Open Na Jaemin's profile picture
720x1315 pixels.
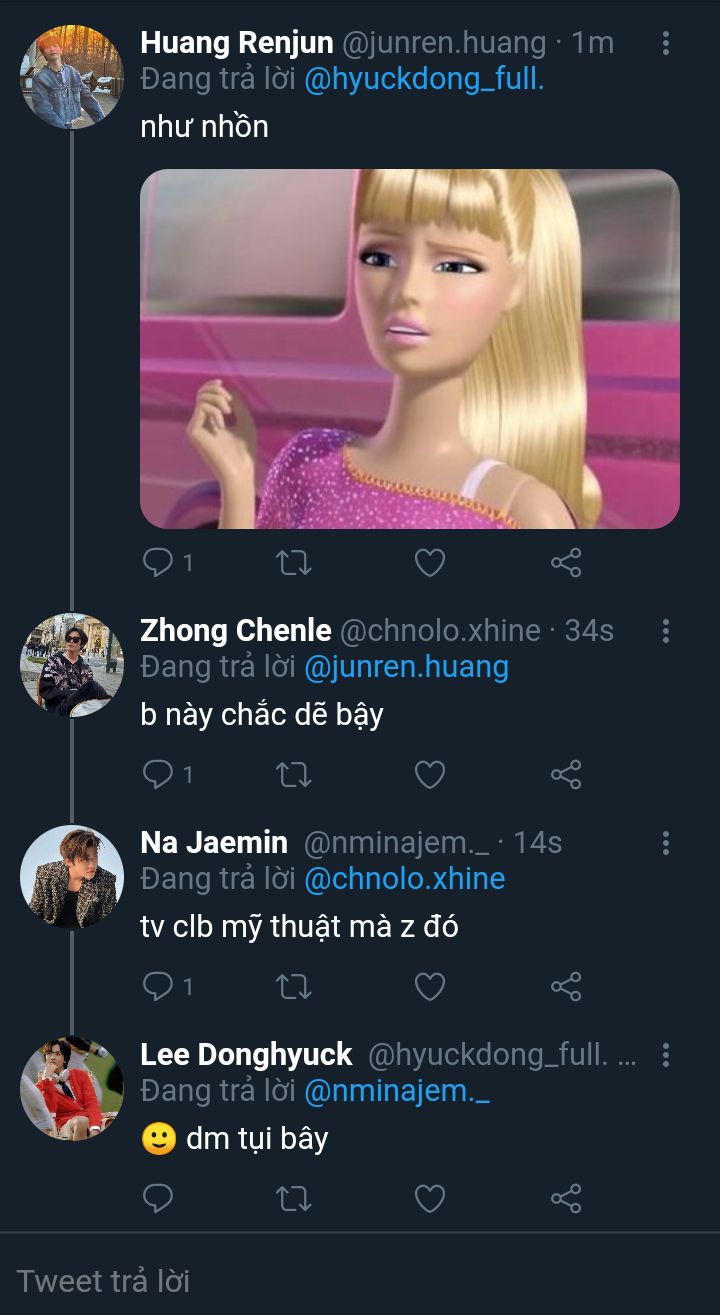point(72,877)
